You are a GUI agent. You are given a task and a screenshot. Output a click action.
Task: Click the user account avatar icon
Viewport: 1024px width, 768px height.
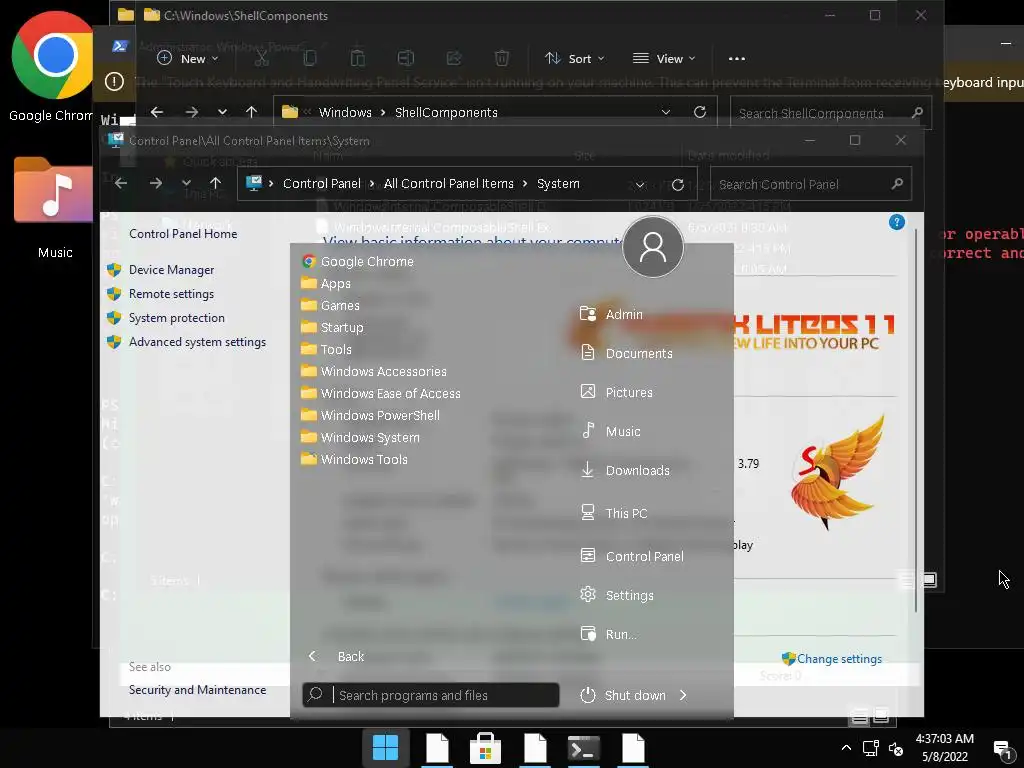point(652,247)
